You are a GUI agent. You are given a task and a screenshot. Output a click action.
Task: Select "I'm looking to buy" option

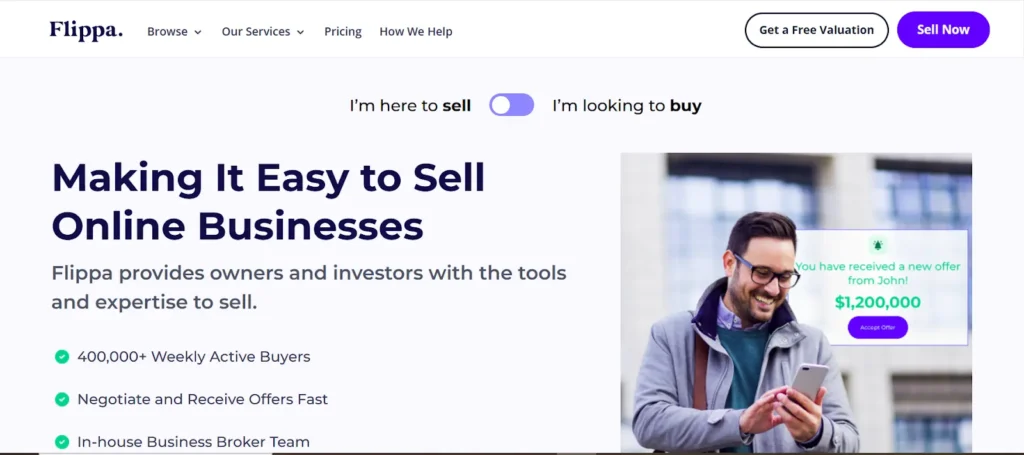click(x=626, y=105)
